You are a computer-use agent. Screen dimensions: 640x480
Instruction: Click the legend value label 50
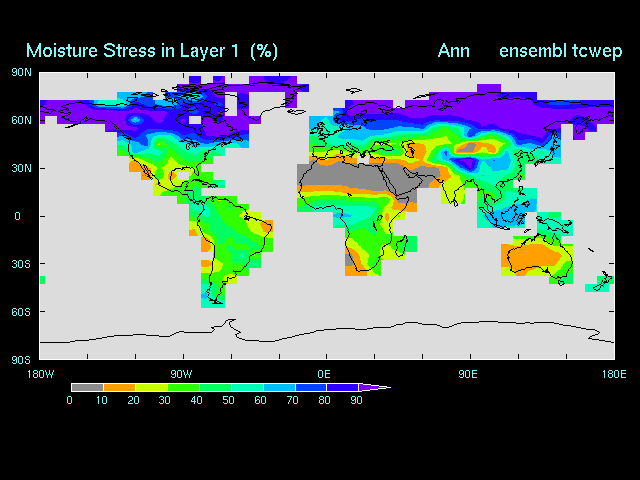click(x=229, y=400)
